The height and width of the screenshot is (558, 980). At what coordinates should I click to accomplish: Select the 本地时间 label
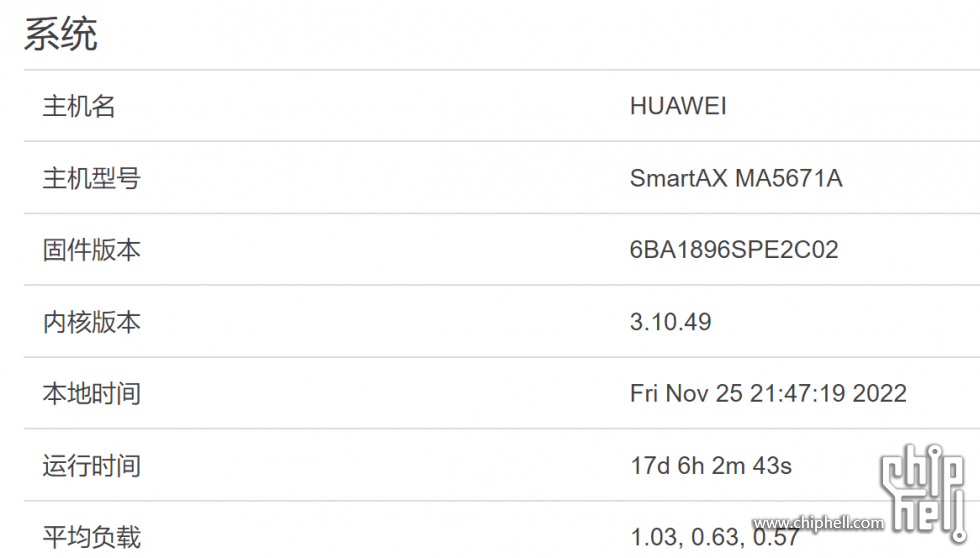point(91,394)
